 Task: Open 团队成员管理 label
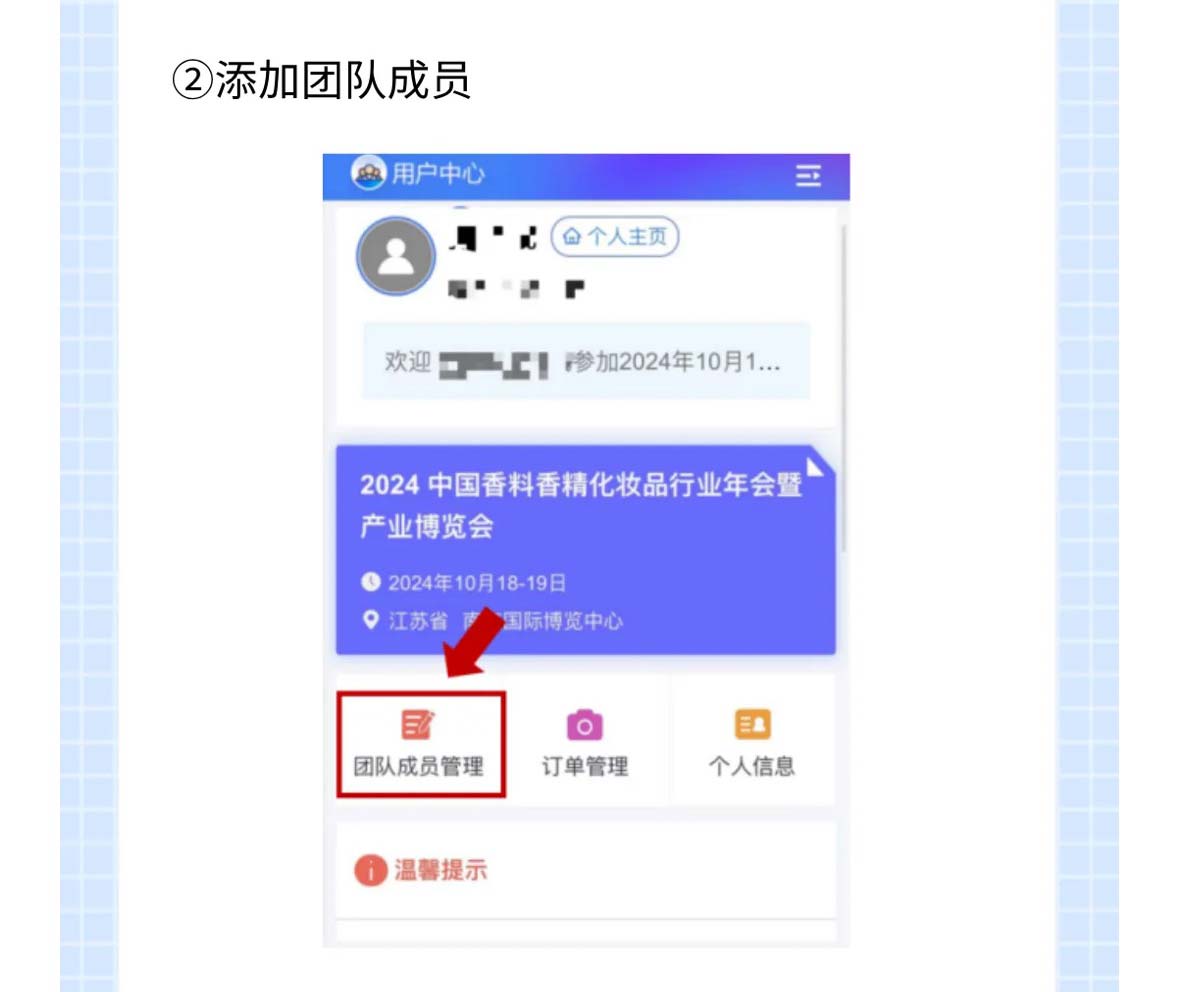(x=419, y=766)
